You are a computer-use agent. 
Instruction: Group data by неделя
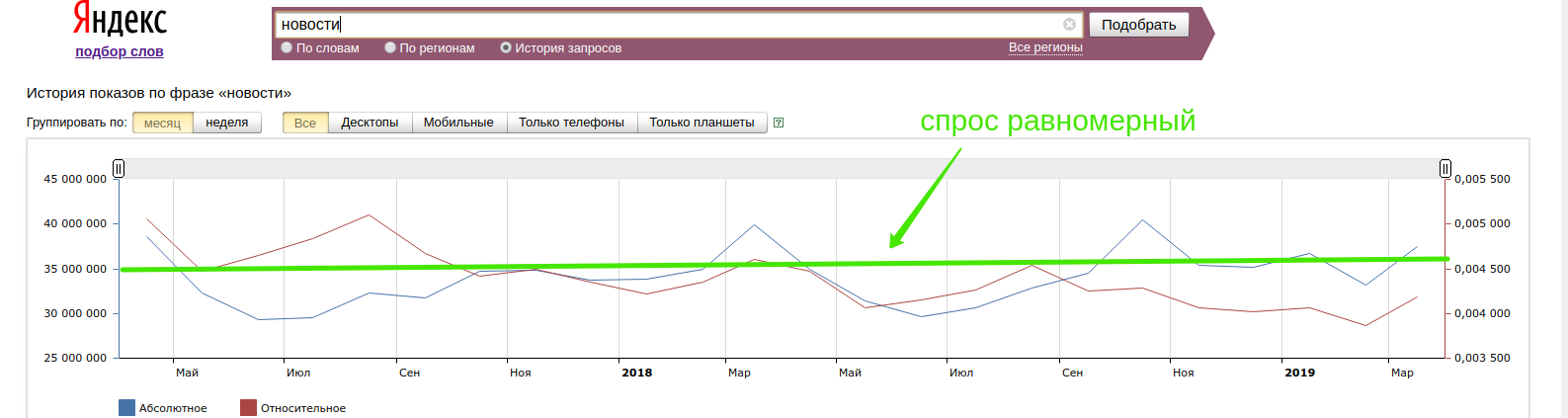tap(227, 123)
